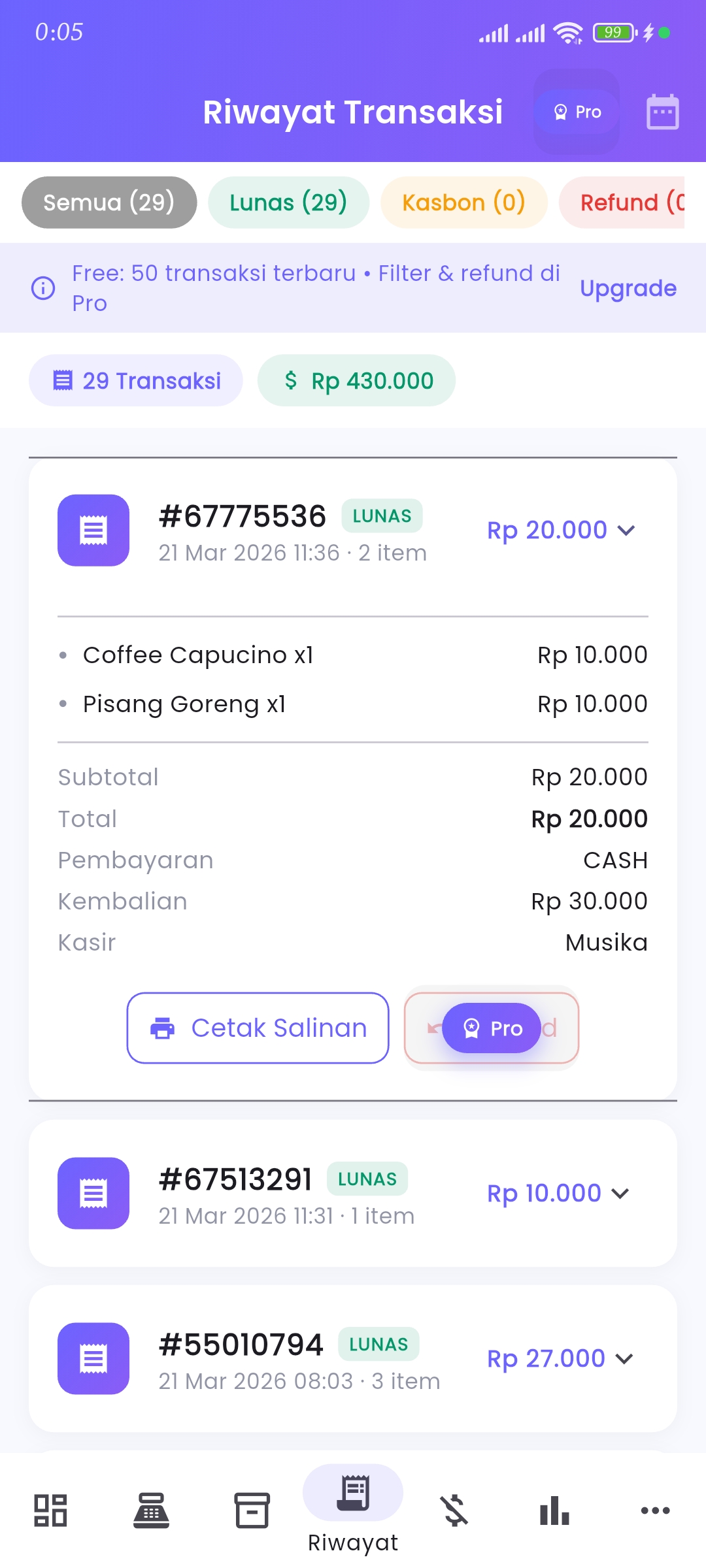Viewport: 706px width, 1568px height.
Task: Open the cash register icon in bottom bar
Action: [x=151, y=1511]
